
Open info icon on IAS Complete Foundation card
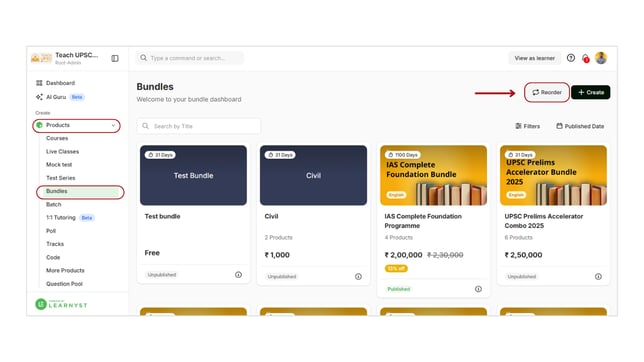pos(478,289)
